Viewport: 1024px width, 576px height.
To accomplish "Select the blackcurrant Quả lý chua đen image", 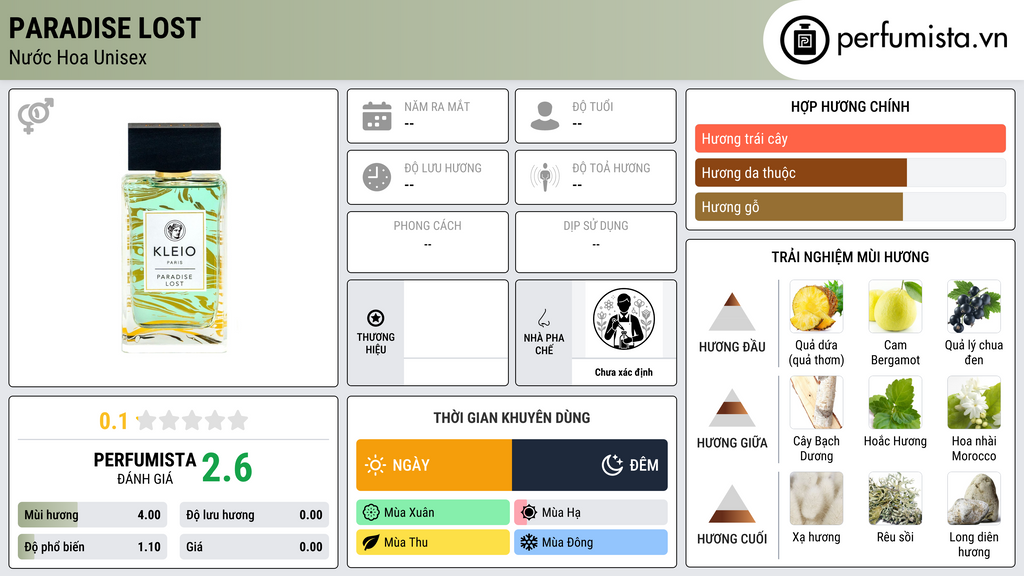I will click(974, 306).
